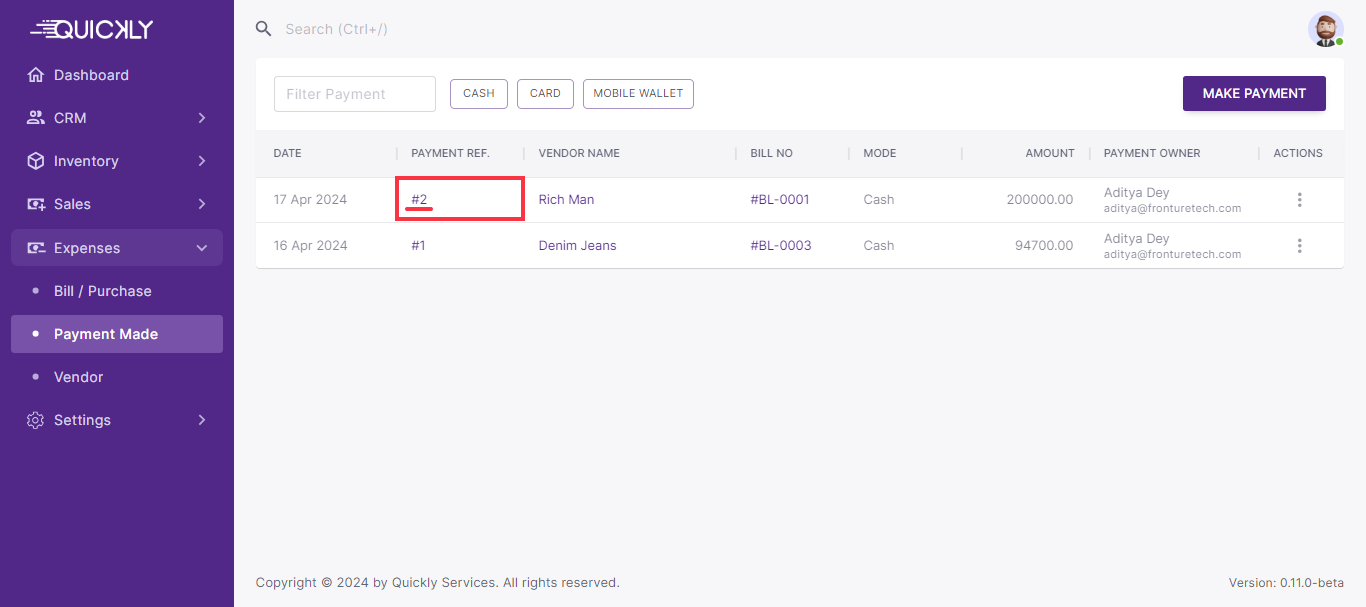Click the Settings gear icon
Image resolution: width=1366 pixels, height=607 pixels.
click(36, 420)
